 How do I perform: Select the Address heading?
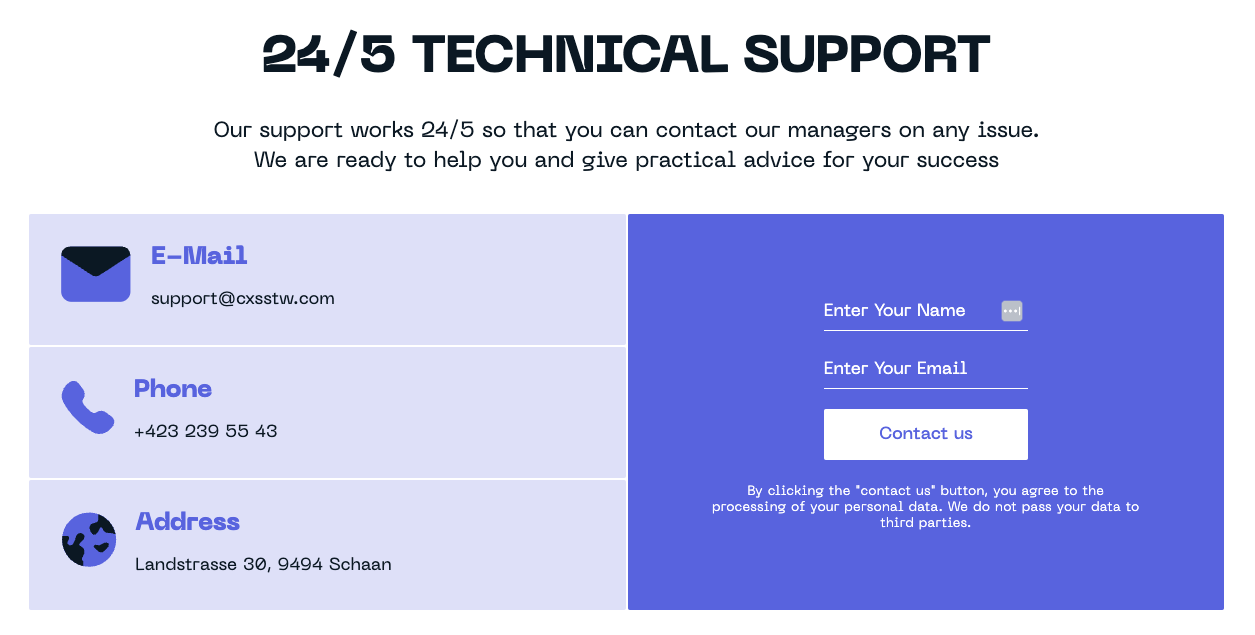coord(187,522)
